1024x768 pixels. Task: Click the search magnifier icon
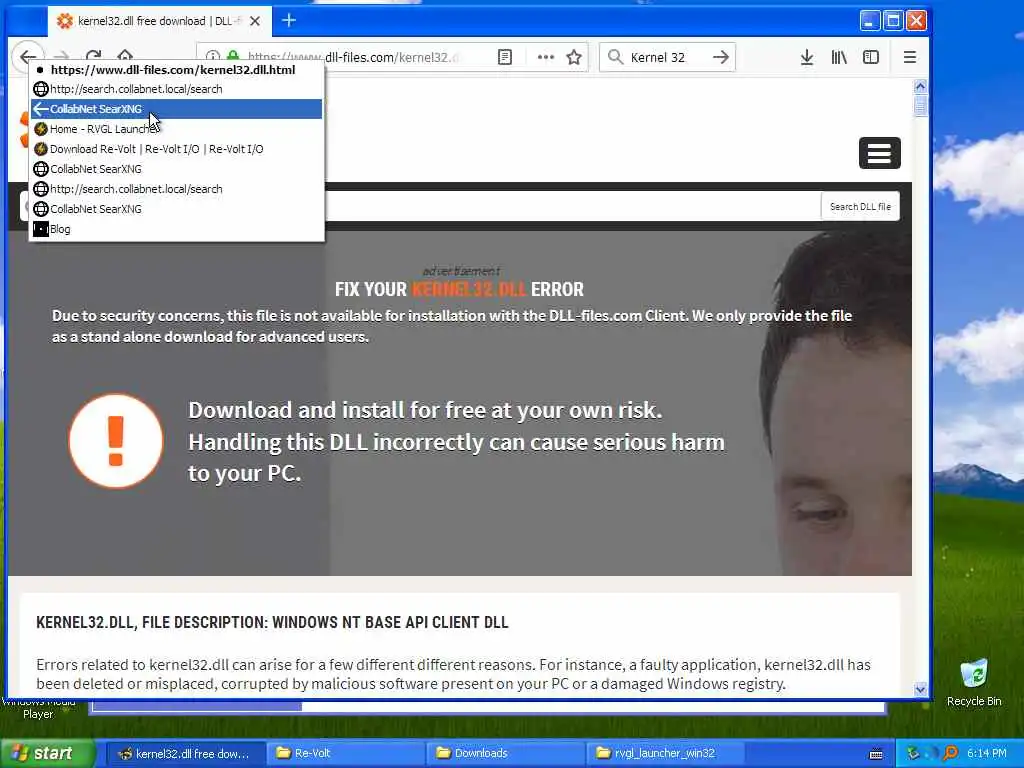click(615, 57)
